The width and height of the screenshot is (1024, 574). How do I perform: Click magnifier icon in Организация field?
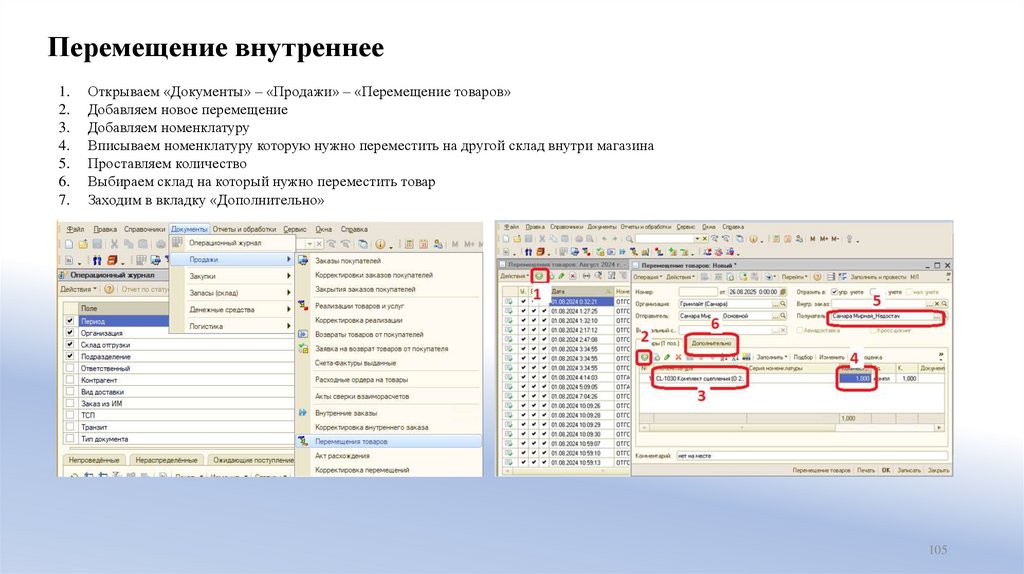(782, 304)
